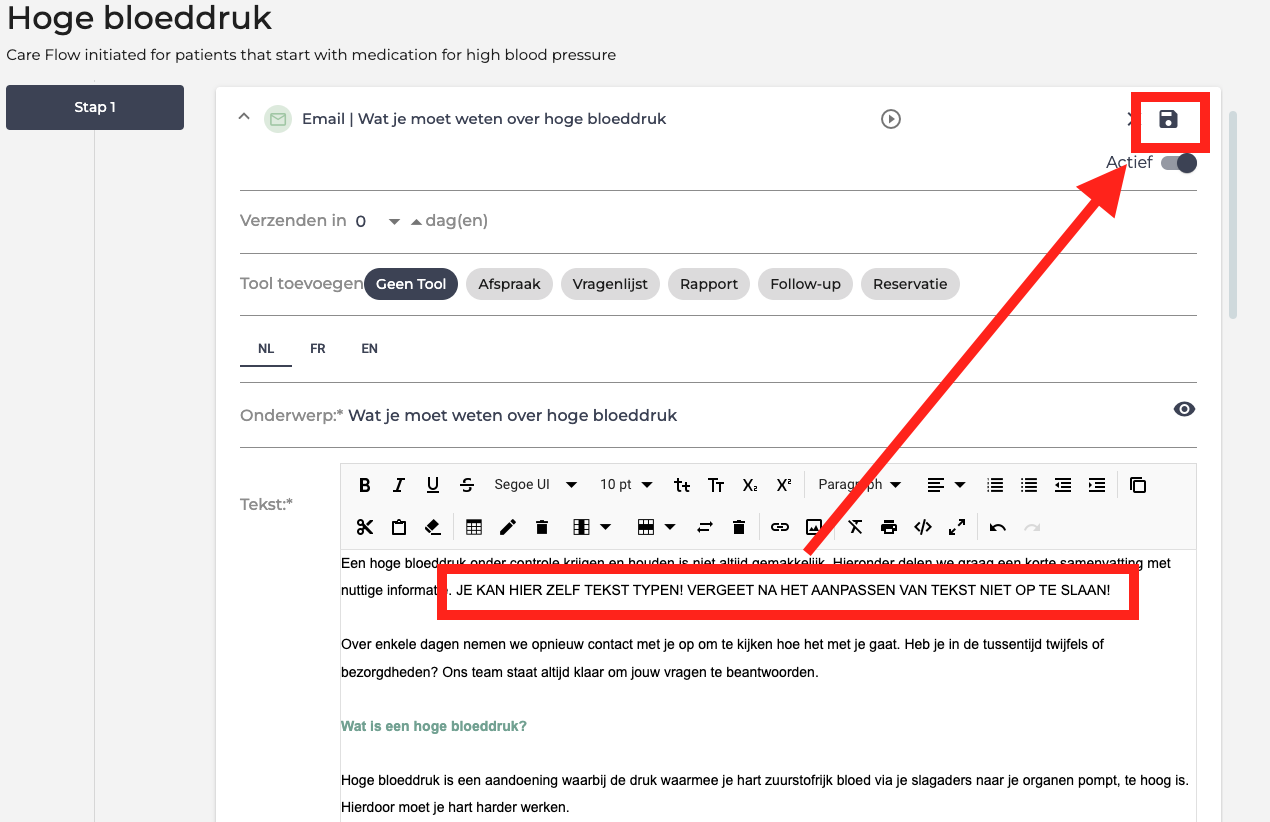Toggle bold formatting in the editor

pyautogui.click(x=365, y=485)
